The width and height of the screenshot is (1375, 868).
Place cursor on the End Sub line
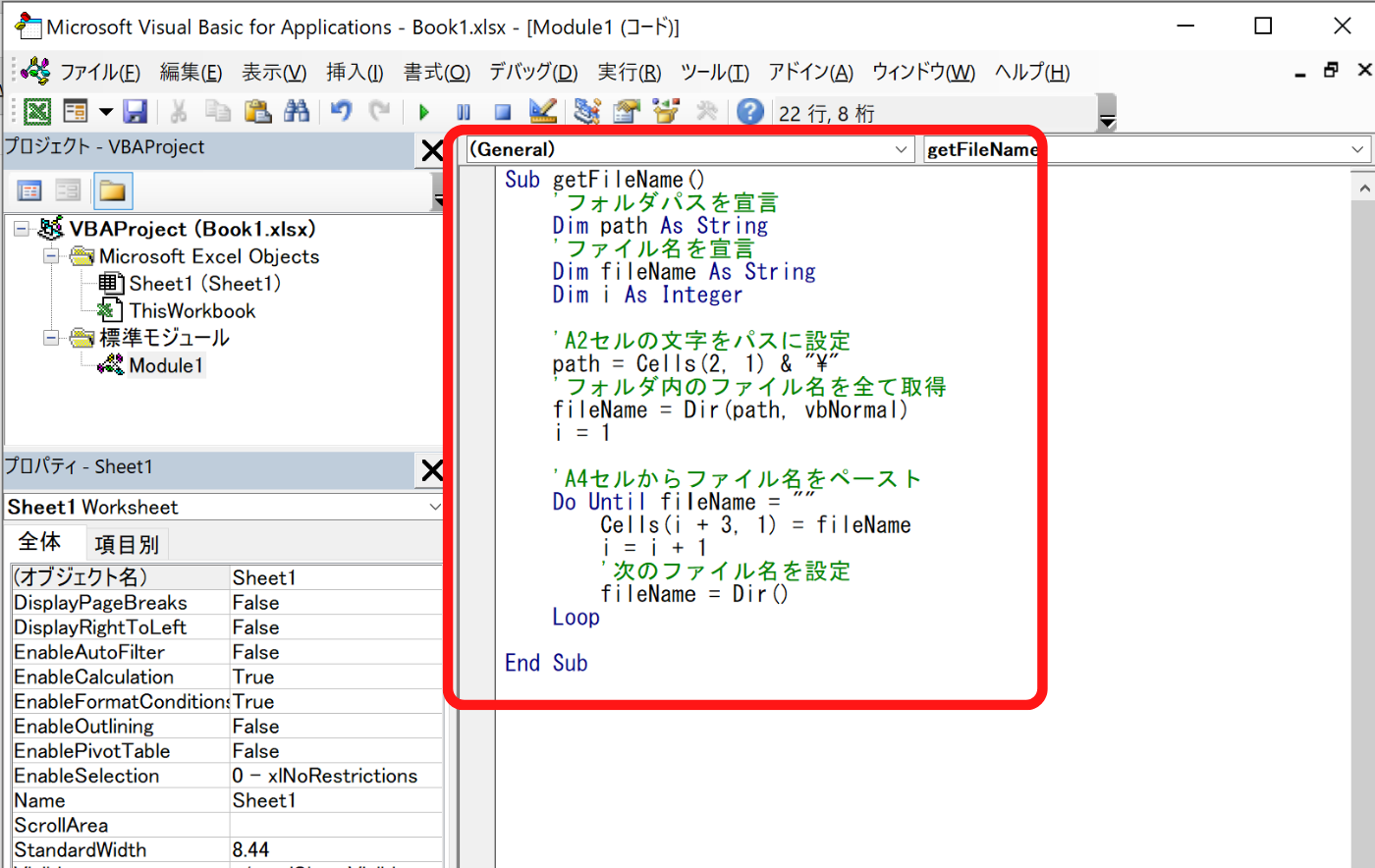pyautogui.click(x=546, y=663)
